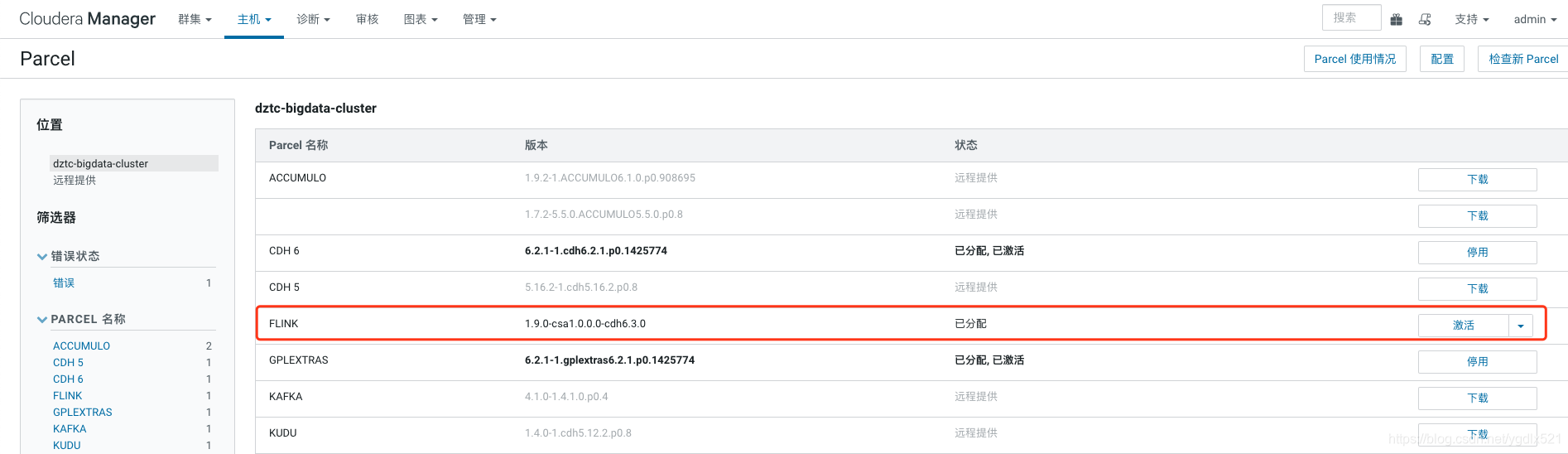Viewport: 1568px width, 454px height.
Task: Open the 支持 dropdown
Action: (1472, 19)
